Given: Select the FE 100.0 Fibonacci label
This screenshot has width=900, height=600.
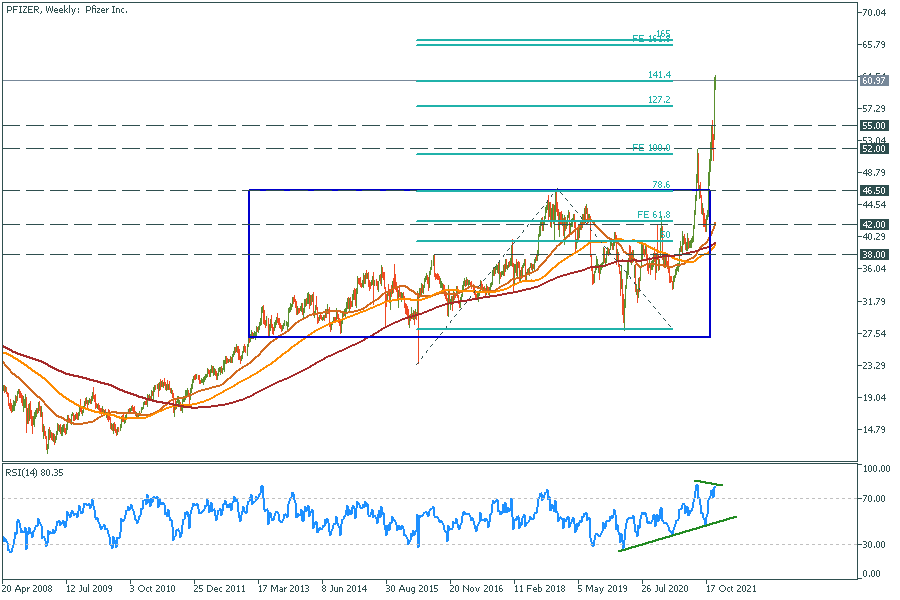Looking at the screenshot, I should click(x=651, y=148).
